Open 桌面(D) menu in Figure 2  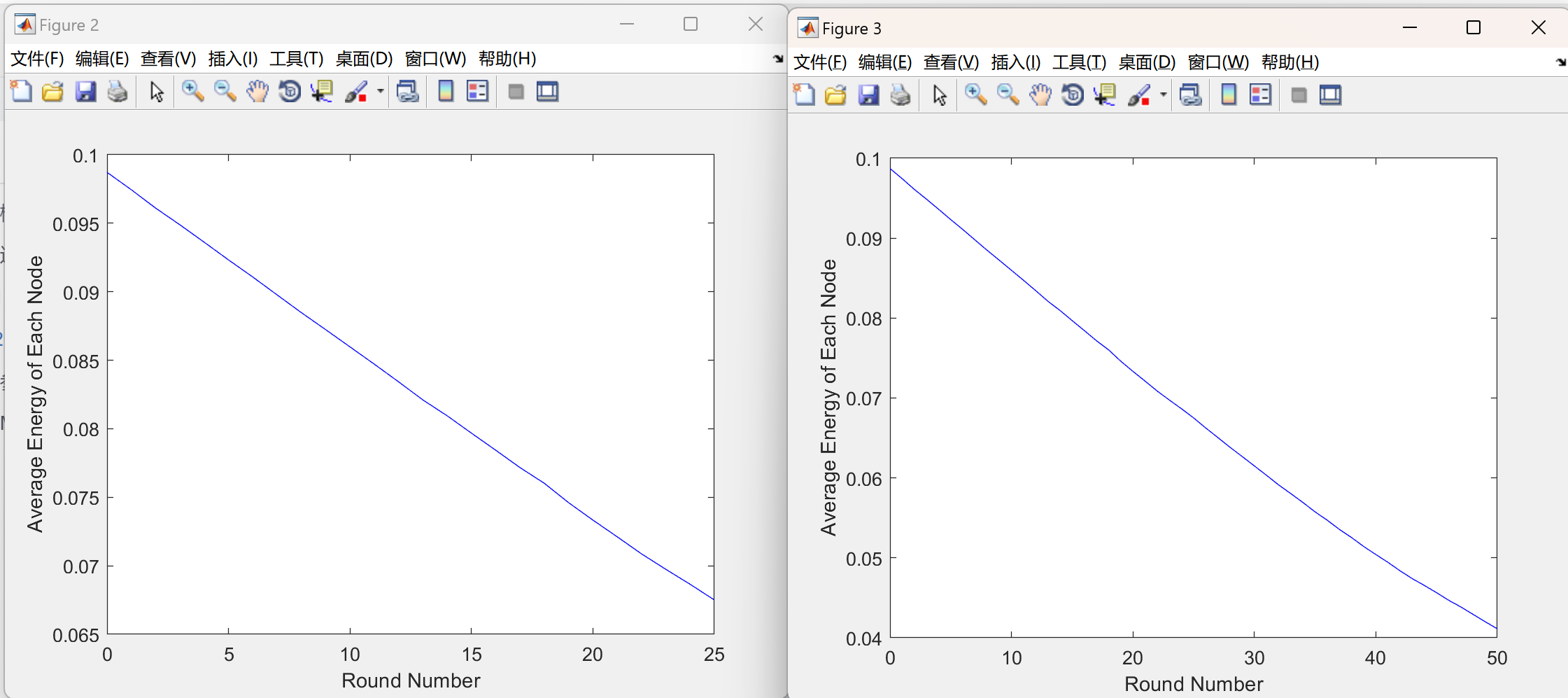pyautogui.click(x=364, y=59)
